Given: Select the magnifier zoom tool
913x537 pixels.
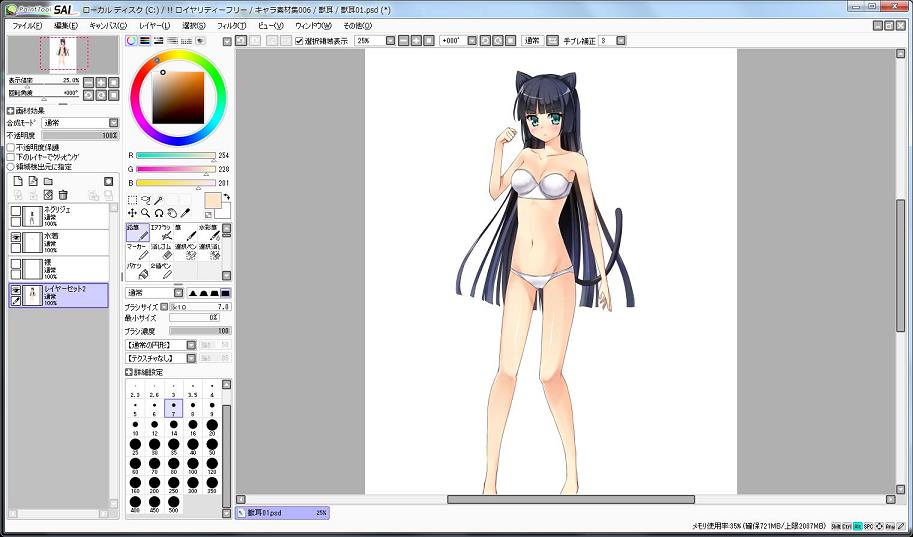Looking at the screenshot, I should point(145,212).
